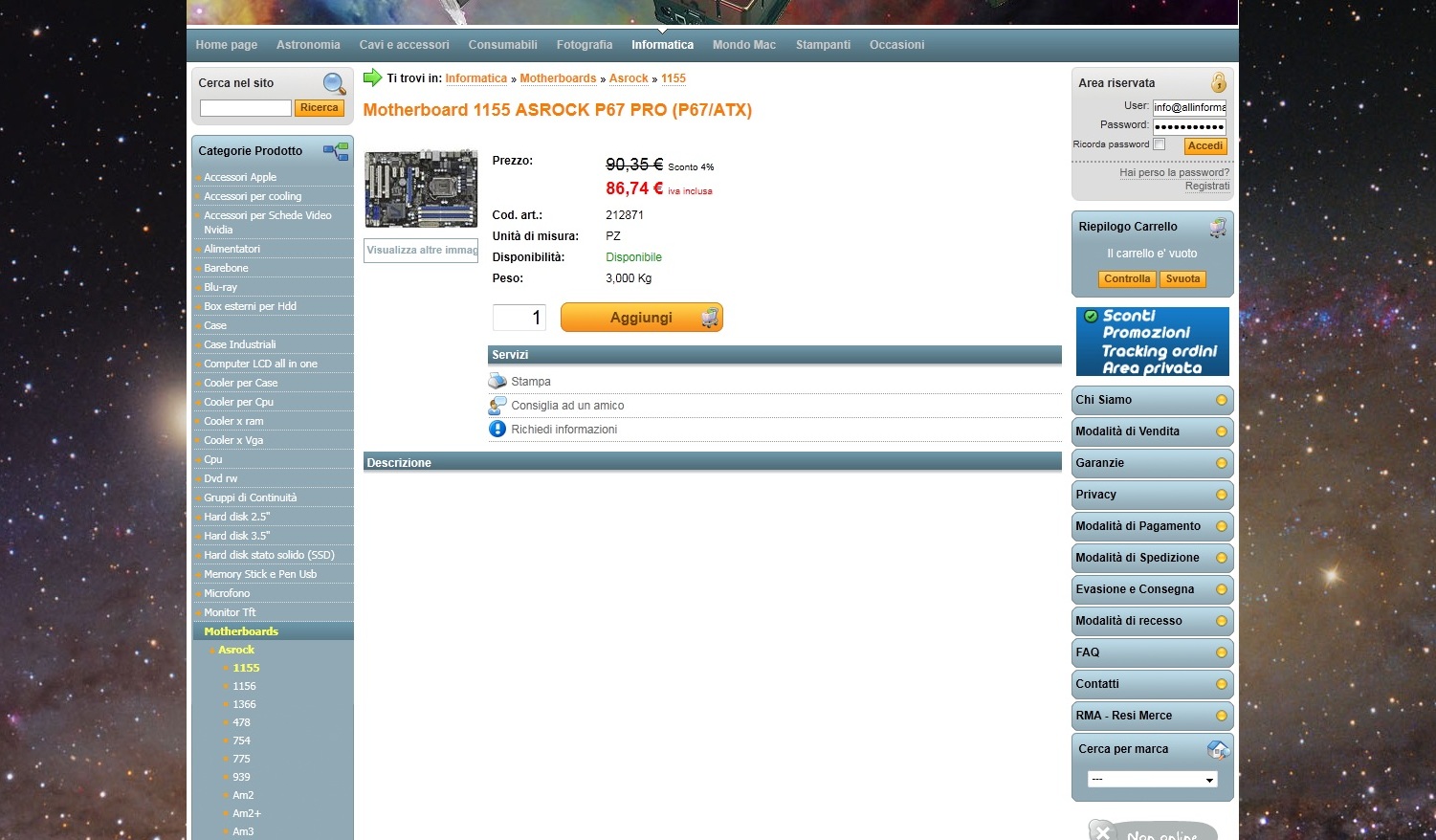The height and width of the screenshot is (840, 1436).
Task: Open the Blu-ray category
Action: (220, 287)
